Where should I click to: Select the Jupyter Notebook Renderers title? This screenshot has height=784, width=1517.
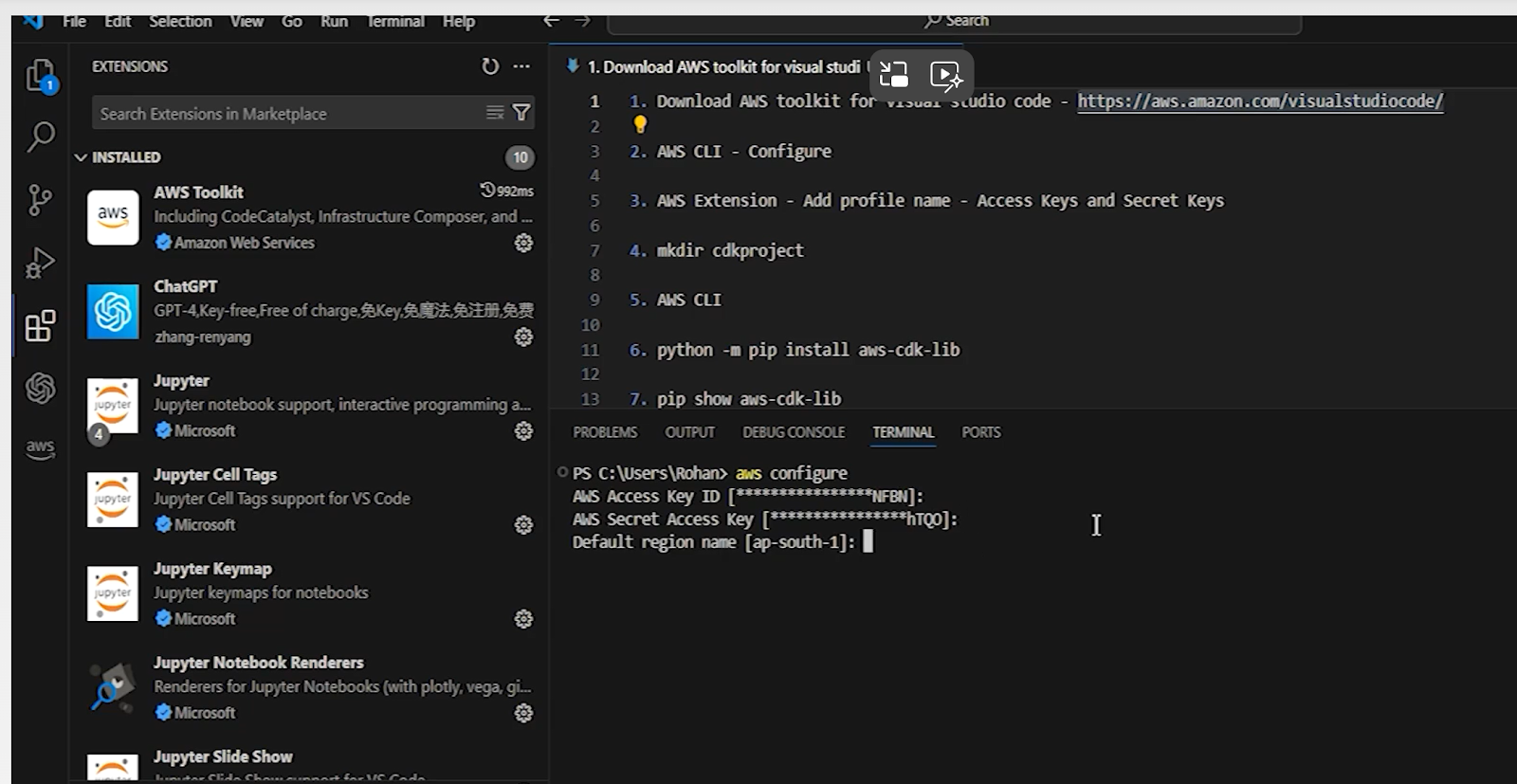point(259,663)
